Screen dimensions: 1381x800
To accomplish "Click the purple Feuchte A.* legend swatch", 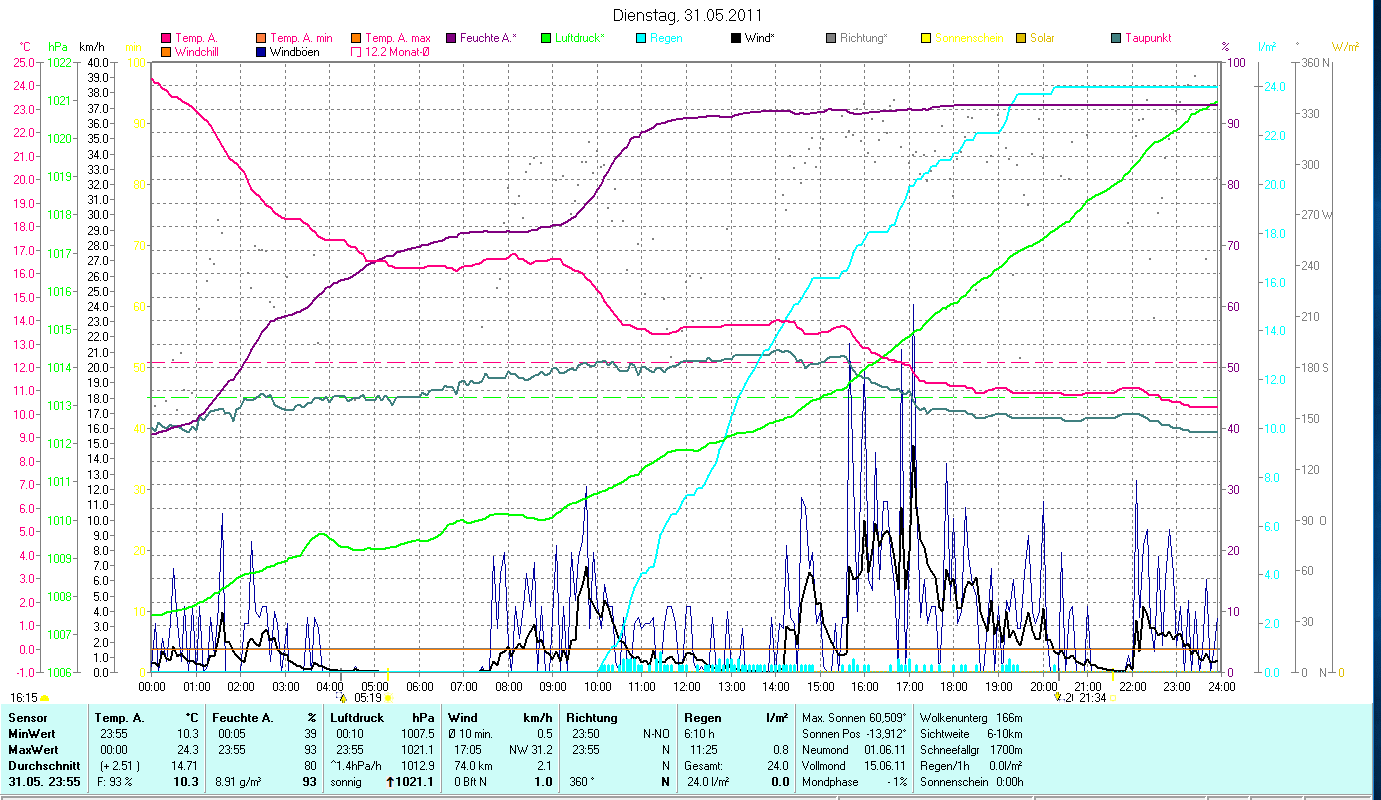I will point(450,38).
